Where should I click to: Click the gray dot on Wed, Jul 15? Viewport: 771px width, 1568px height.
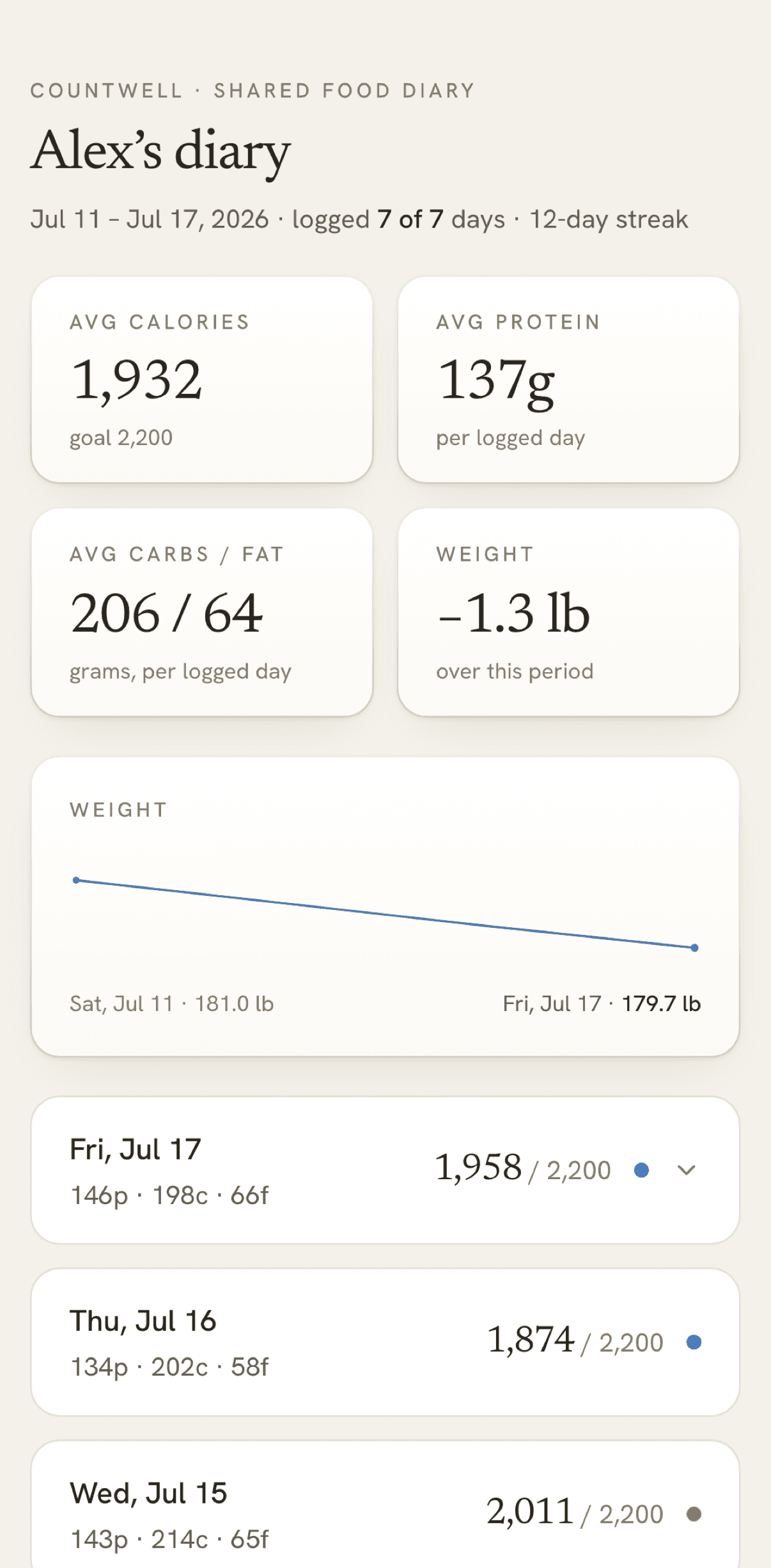[x=694, y=1514]
